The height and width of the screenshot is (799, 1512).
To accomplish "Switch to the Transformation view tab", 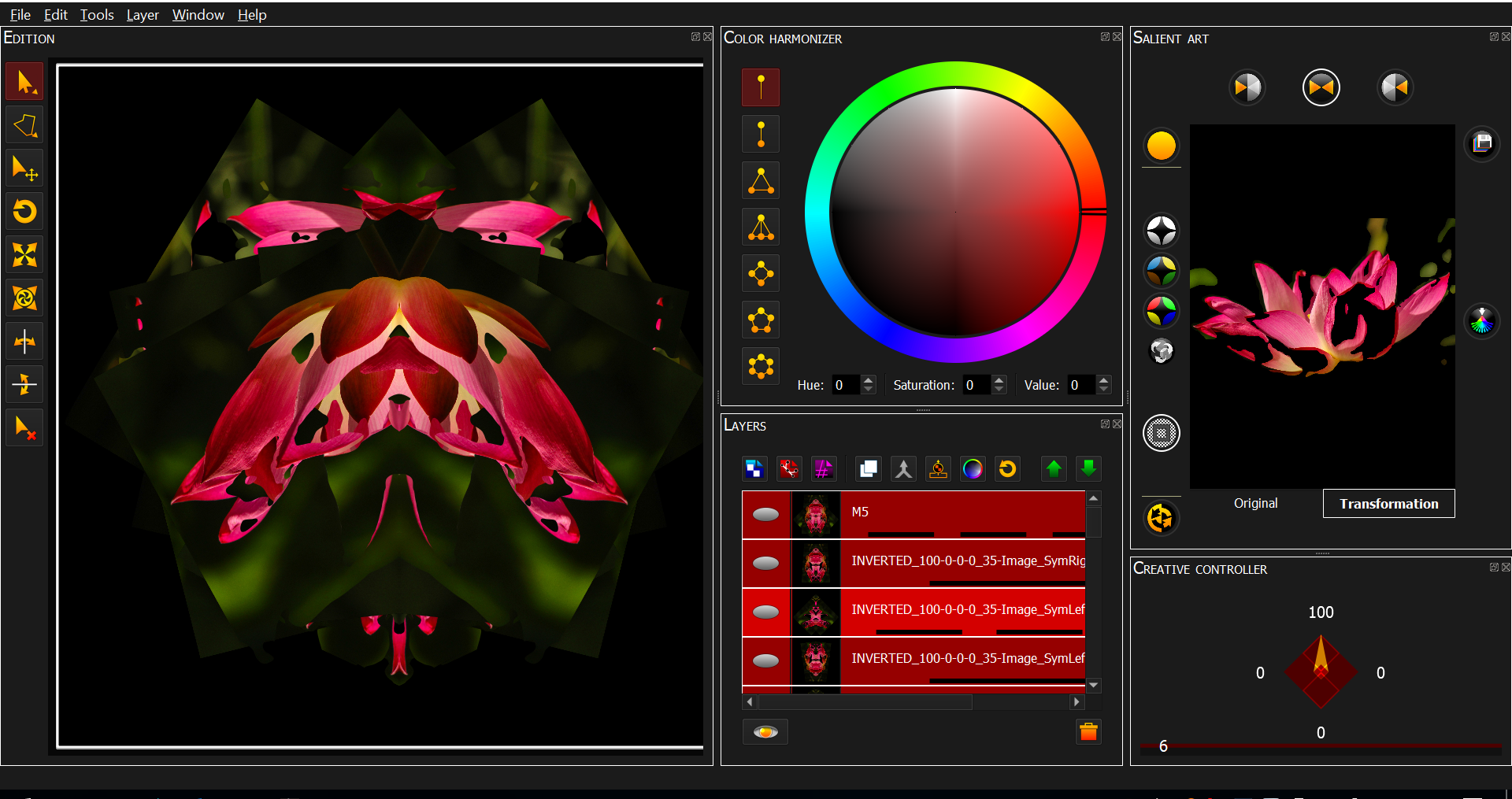I will point(1388,504).
